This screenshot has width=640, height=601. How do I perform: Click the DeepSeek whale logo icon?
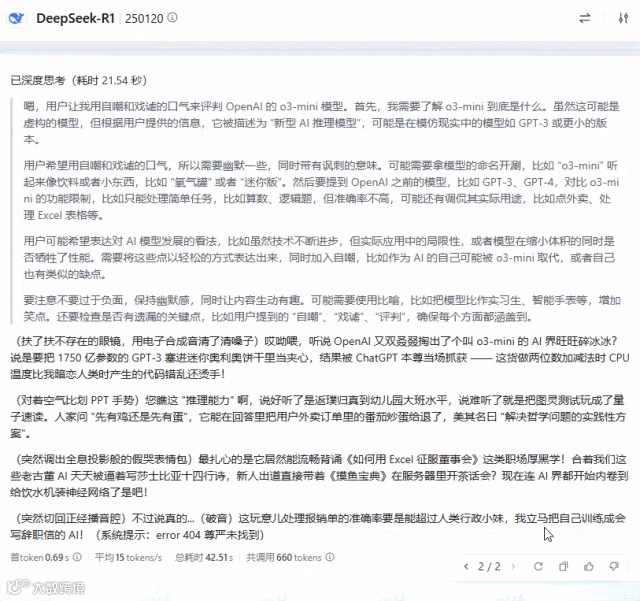tap(17, 18)
